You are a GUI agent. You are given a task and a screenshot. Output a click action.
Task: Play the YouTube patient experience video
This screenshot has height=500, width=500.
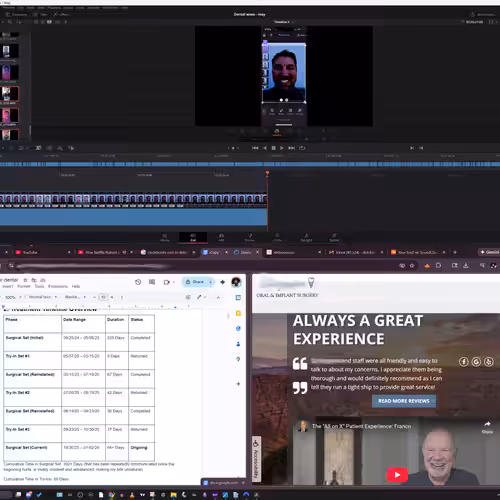397,475
